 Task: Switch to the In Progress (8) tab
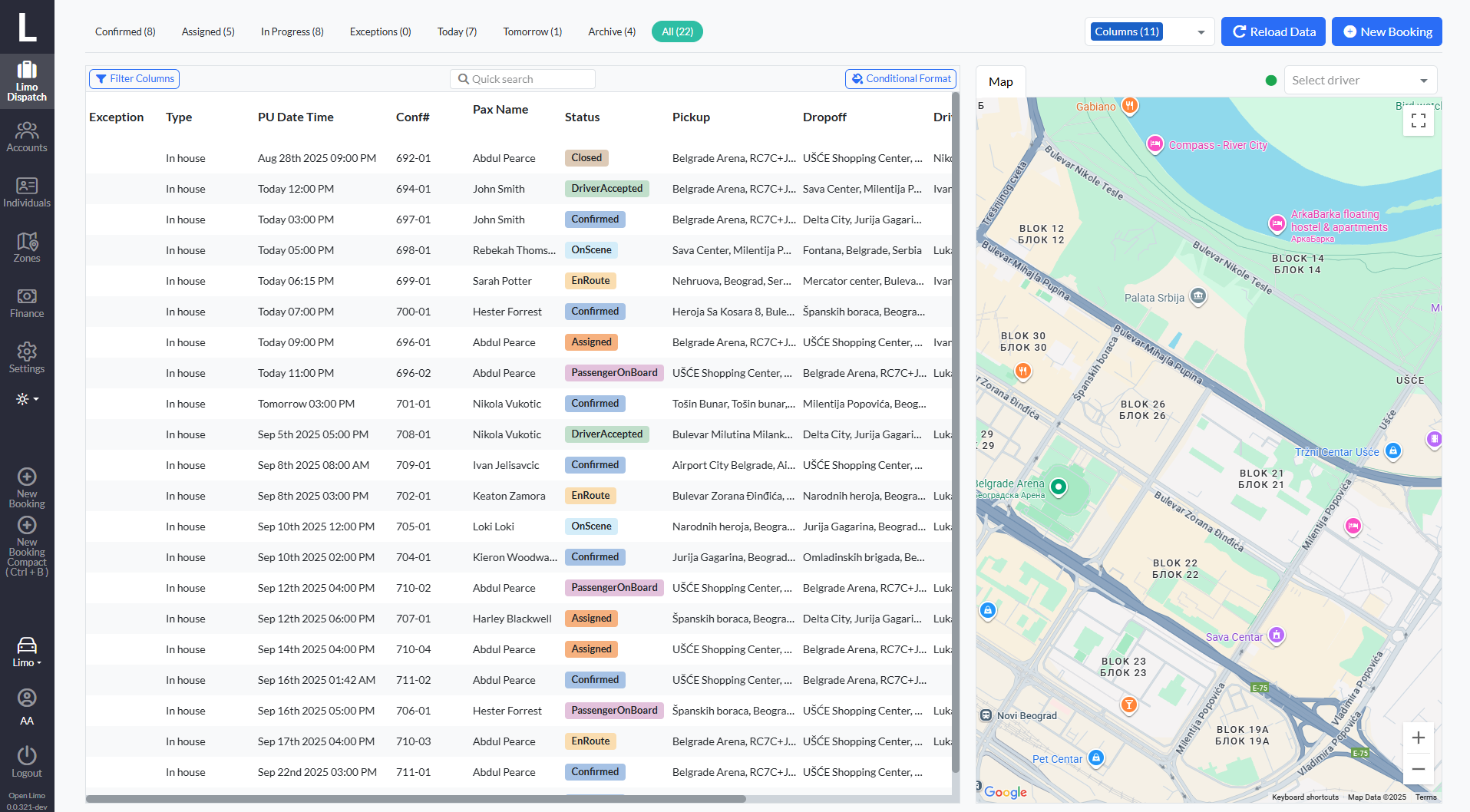coord(292,31)
